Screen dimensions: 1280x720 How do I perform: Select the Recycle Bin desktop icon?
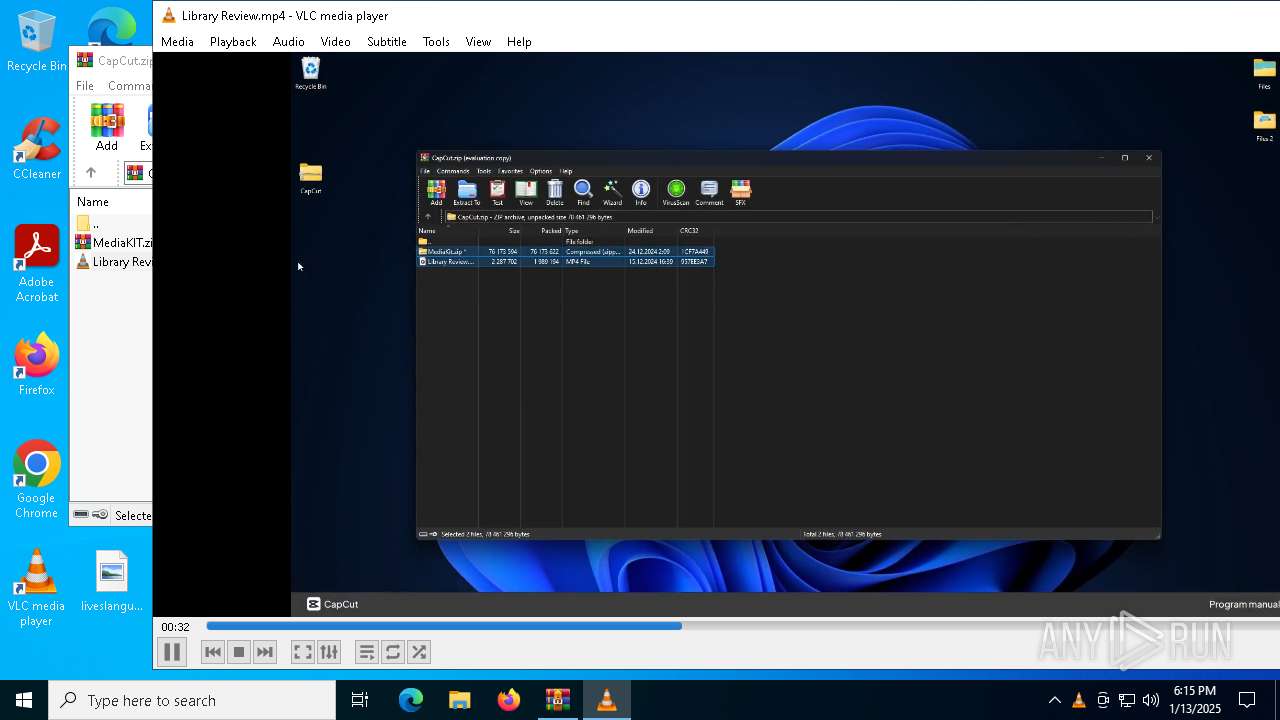tap(37, 42)
